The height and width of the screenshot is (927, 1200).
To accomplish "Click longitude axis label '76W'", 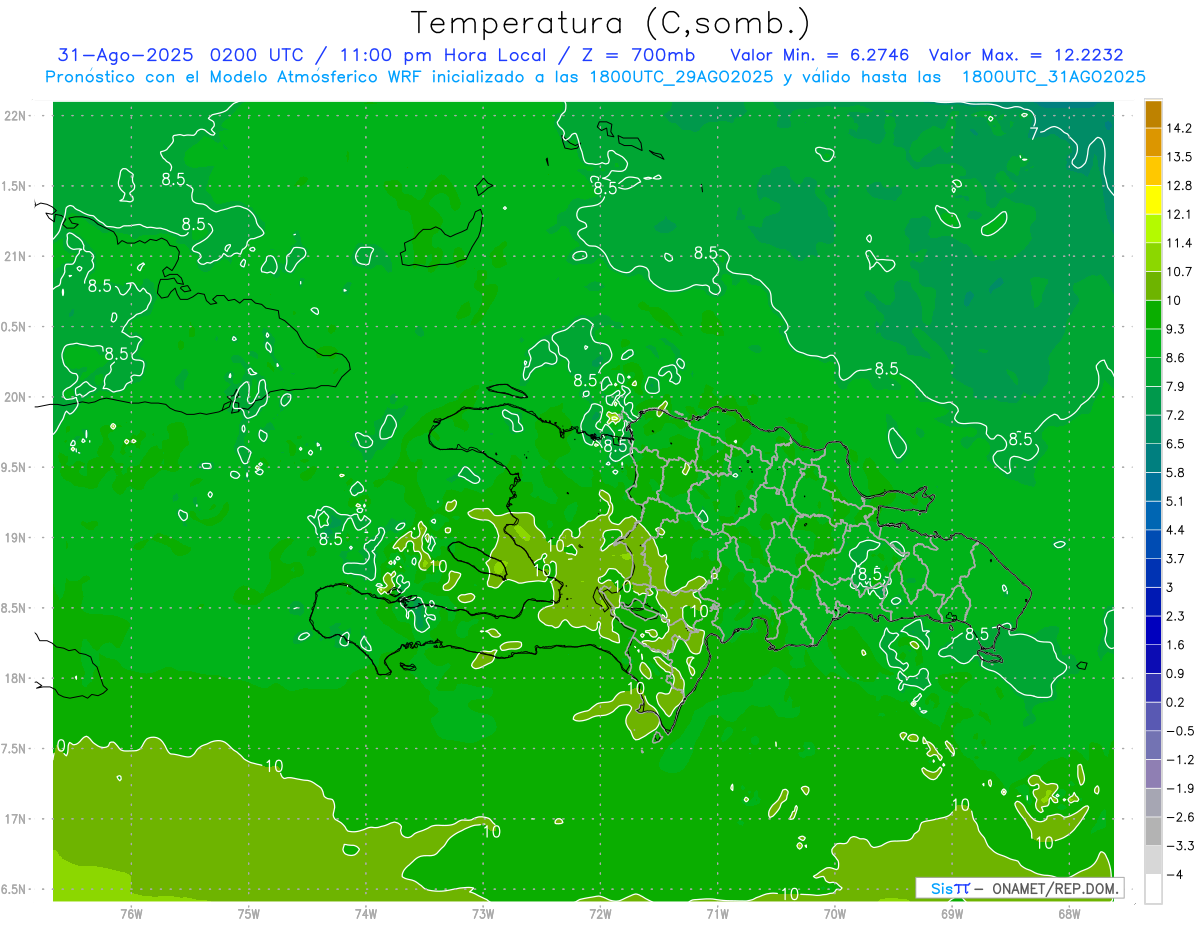I will point(131,913).
